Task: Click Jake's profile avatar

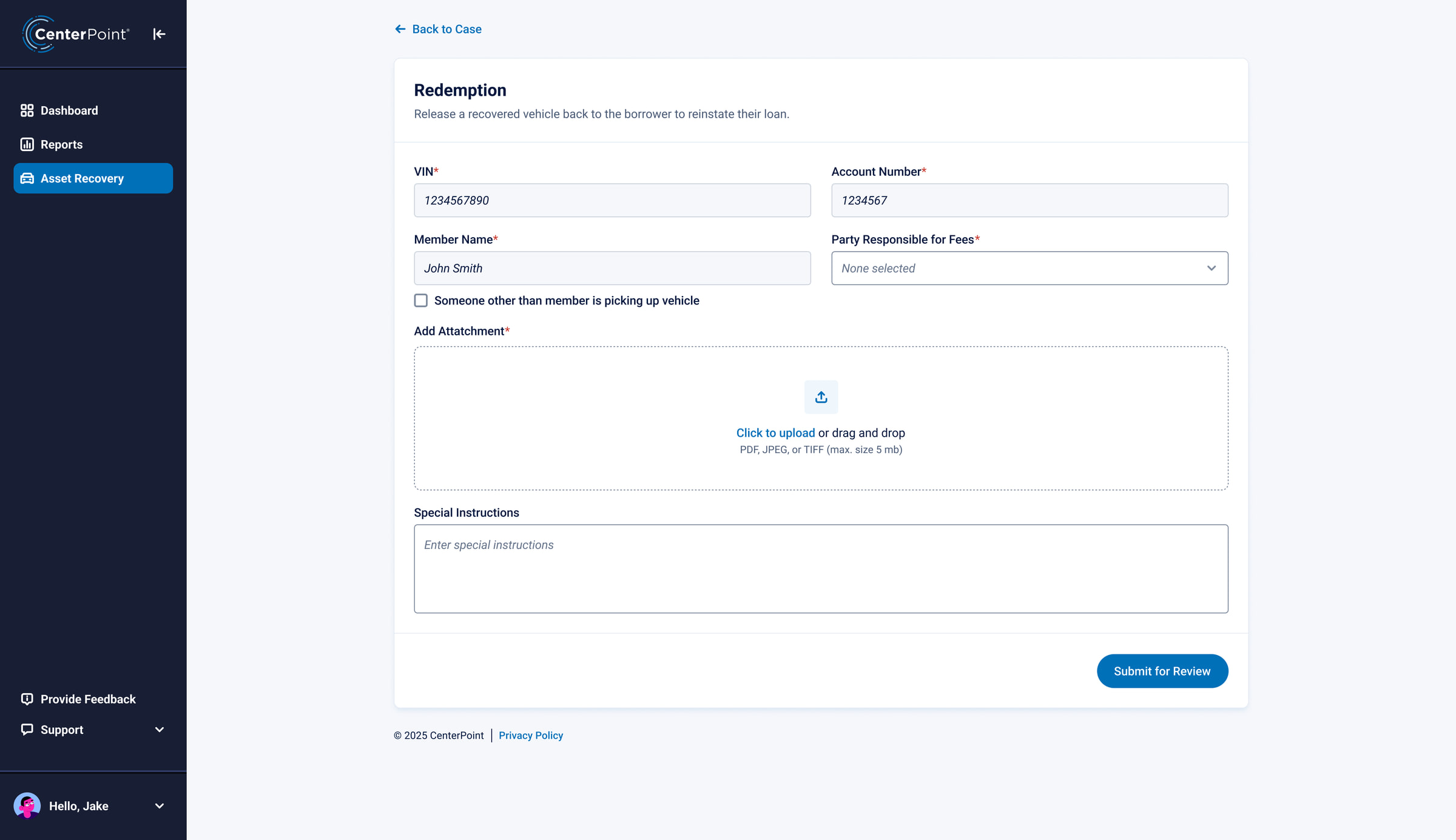Action: click(x=27, y=805)
